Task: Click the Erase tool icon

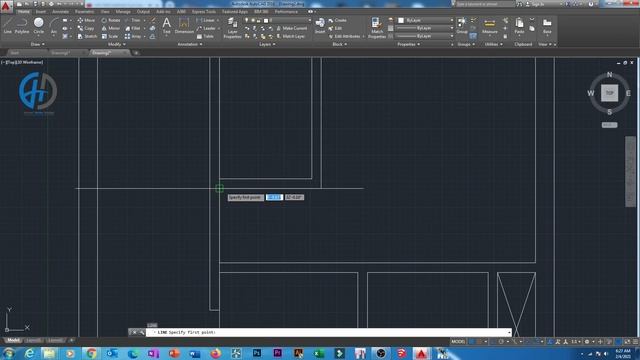Action: point(153,20)
